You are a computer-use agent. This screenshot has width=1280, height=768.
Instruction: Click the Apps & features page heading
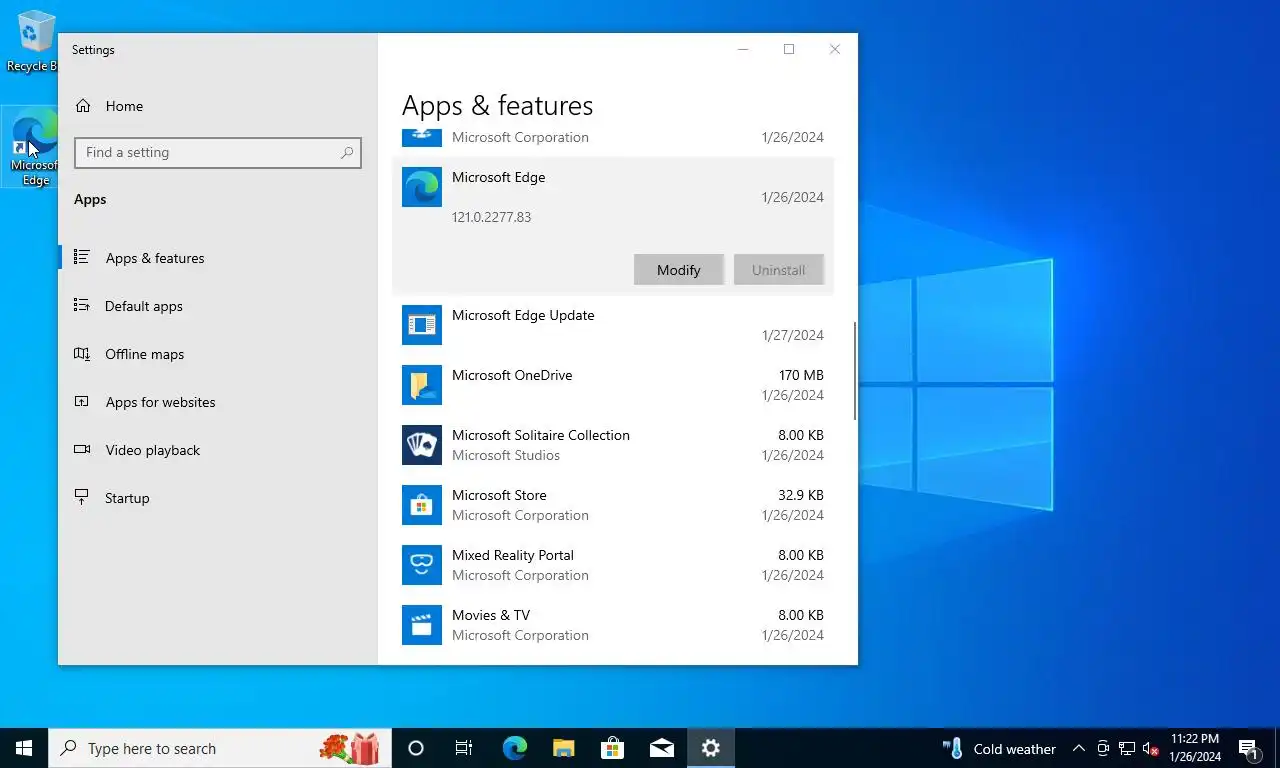pos(498,106)
